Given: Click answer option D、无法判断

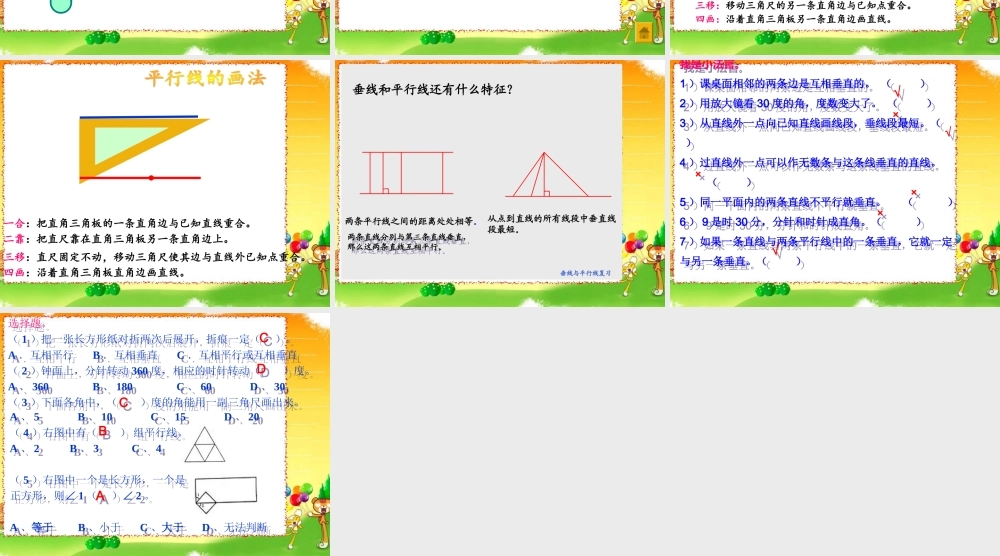Looking at the screenshot, I should pos(235,528).
